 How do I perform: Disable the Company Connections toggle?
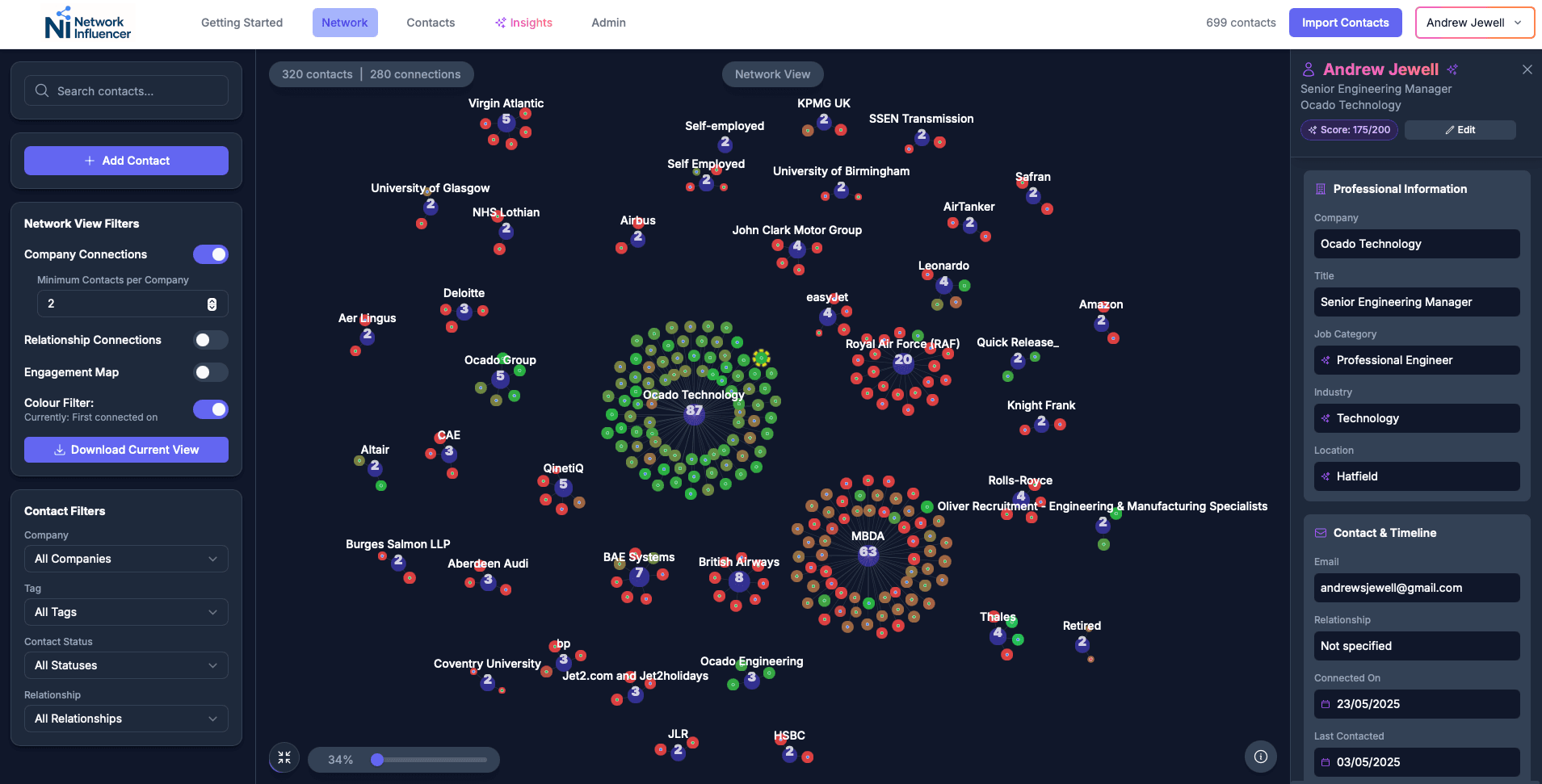[x=210, y=254]
